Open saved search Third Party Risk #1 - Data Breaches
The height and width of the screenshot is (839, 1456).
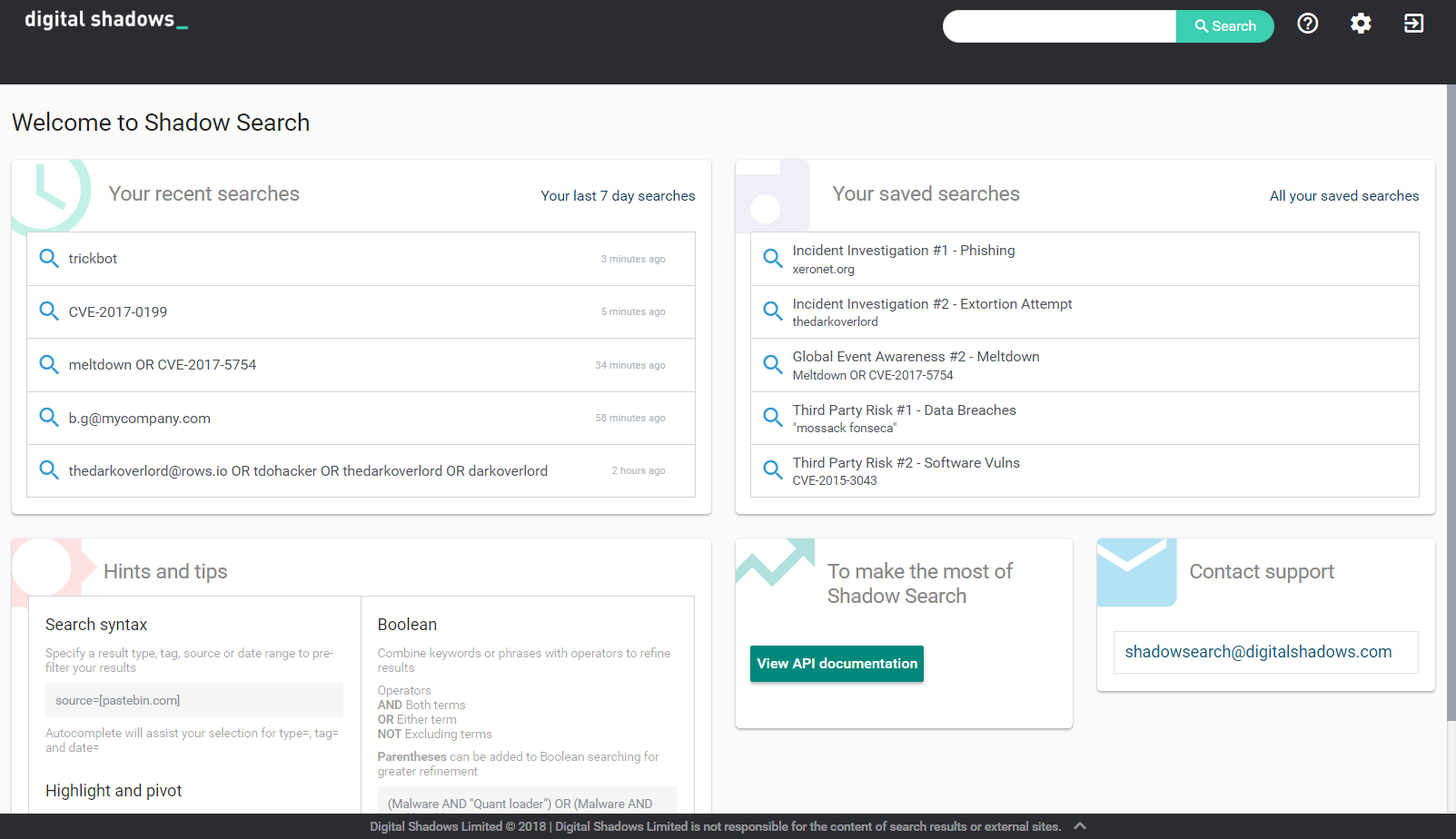coord(1085,418)
